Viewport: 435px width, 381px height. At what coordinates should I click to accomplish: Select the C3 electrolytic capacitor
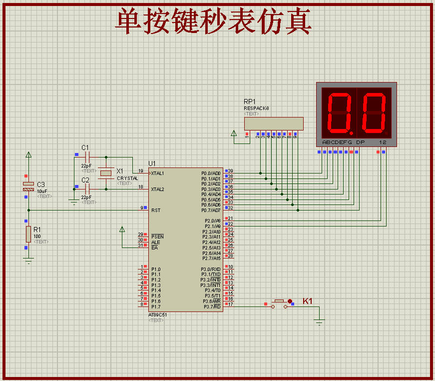[29, 186]
